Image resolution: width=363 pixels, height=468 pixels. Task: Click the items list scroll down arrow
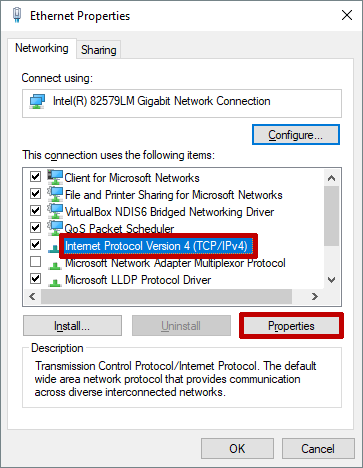tap(331, 280)
